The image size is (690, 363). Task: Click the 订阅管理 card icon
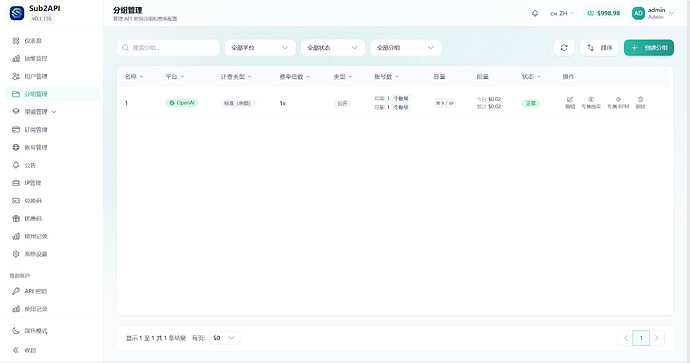pyautogui.click(x=16, y=129)
